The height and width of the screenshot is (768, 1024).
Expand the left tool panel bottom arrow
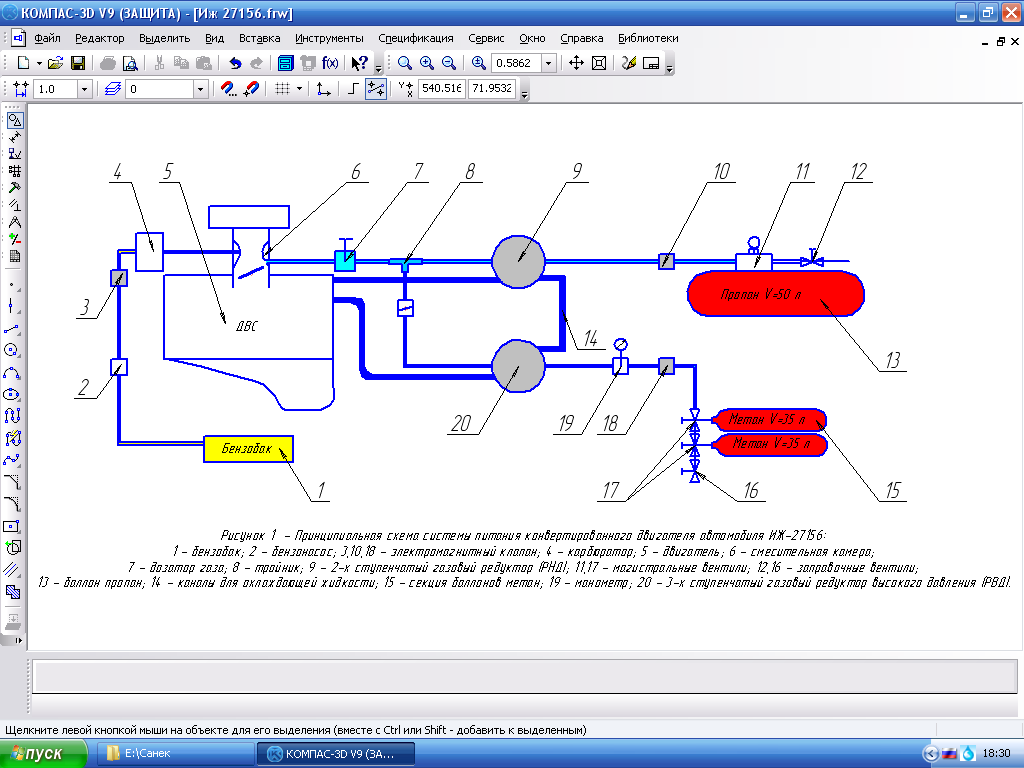[18, 640]
